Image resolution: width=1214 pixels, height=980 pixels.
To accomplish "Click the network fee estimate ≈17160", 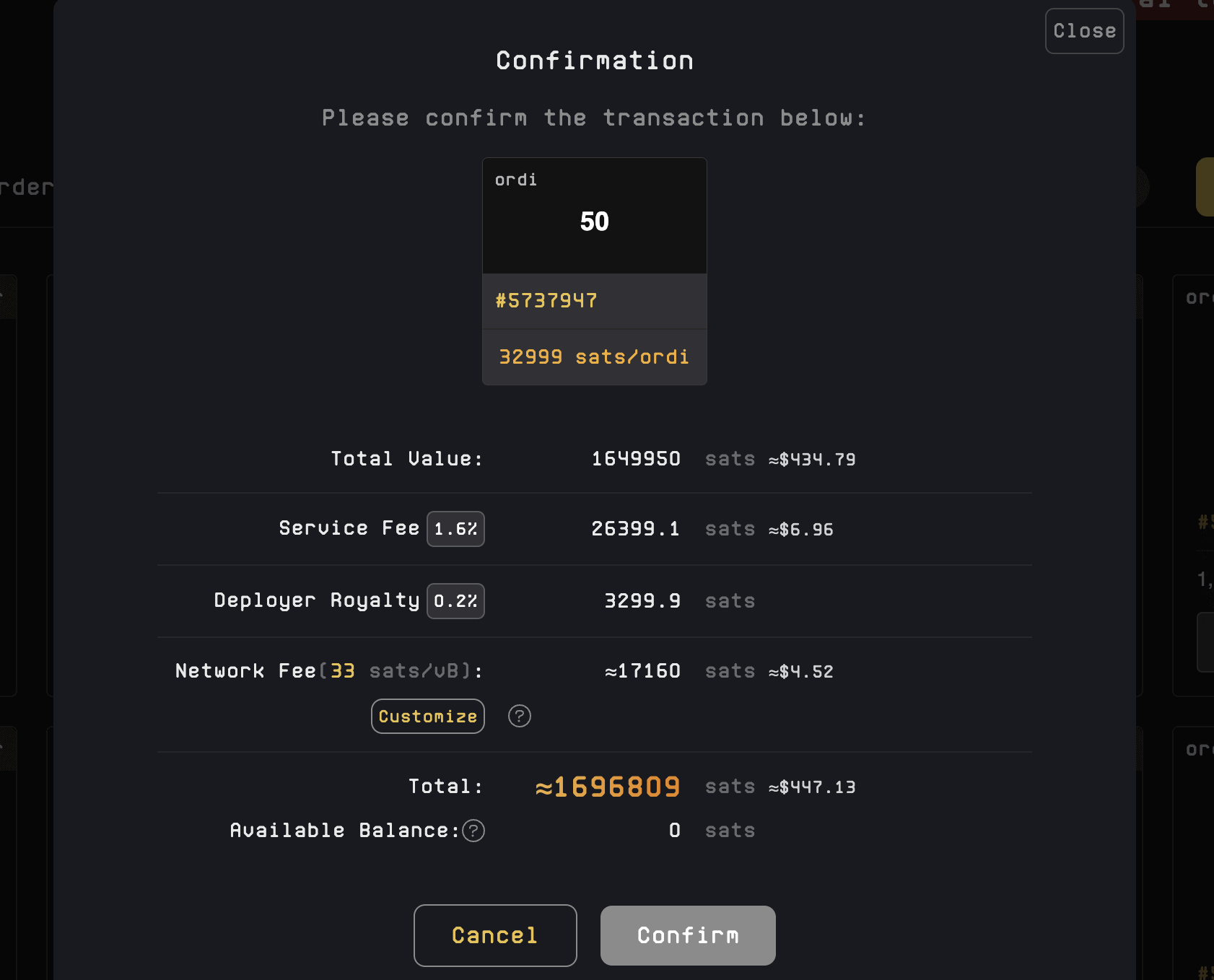I will (642, 671).
